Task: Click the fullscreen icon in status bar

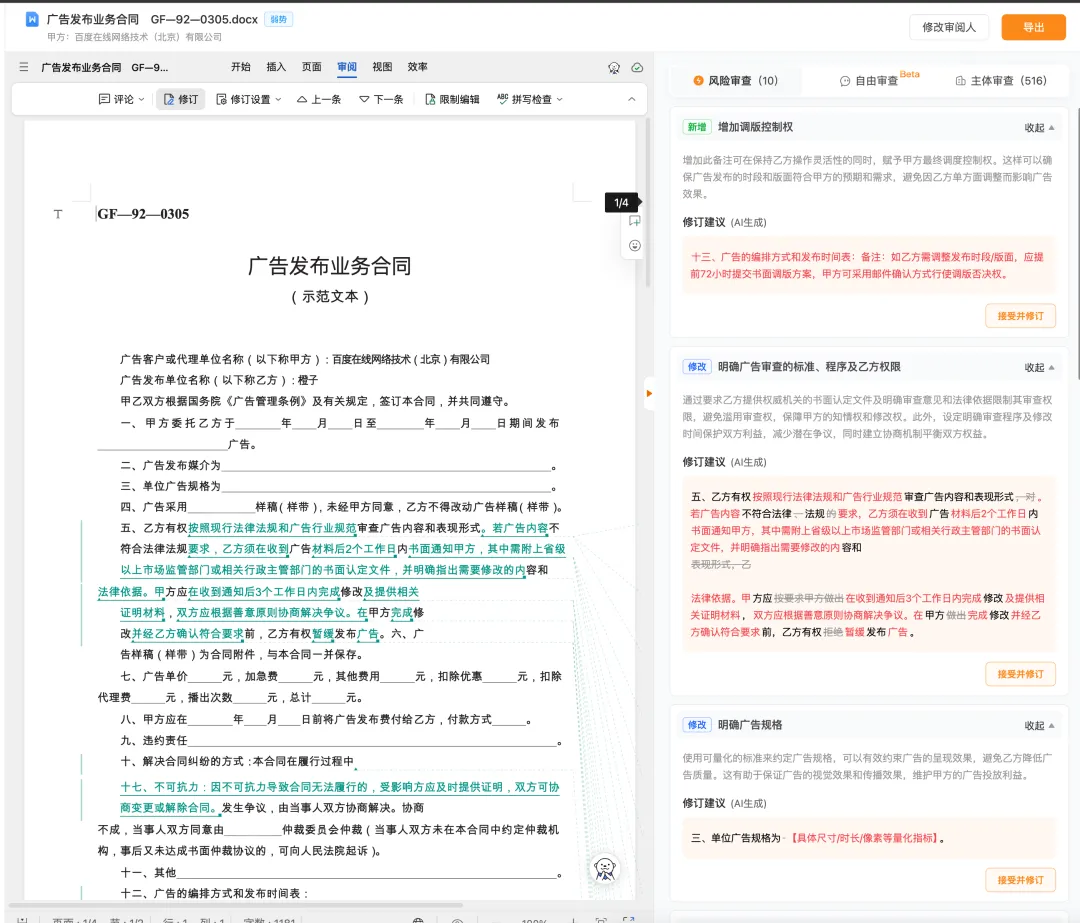Action: 628,920
